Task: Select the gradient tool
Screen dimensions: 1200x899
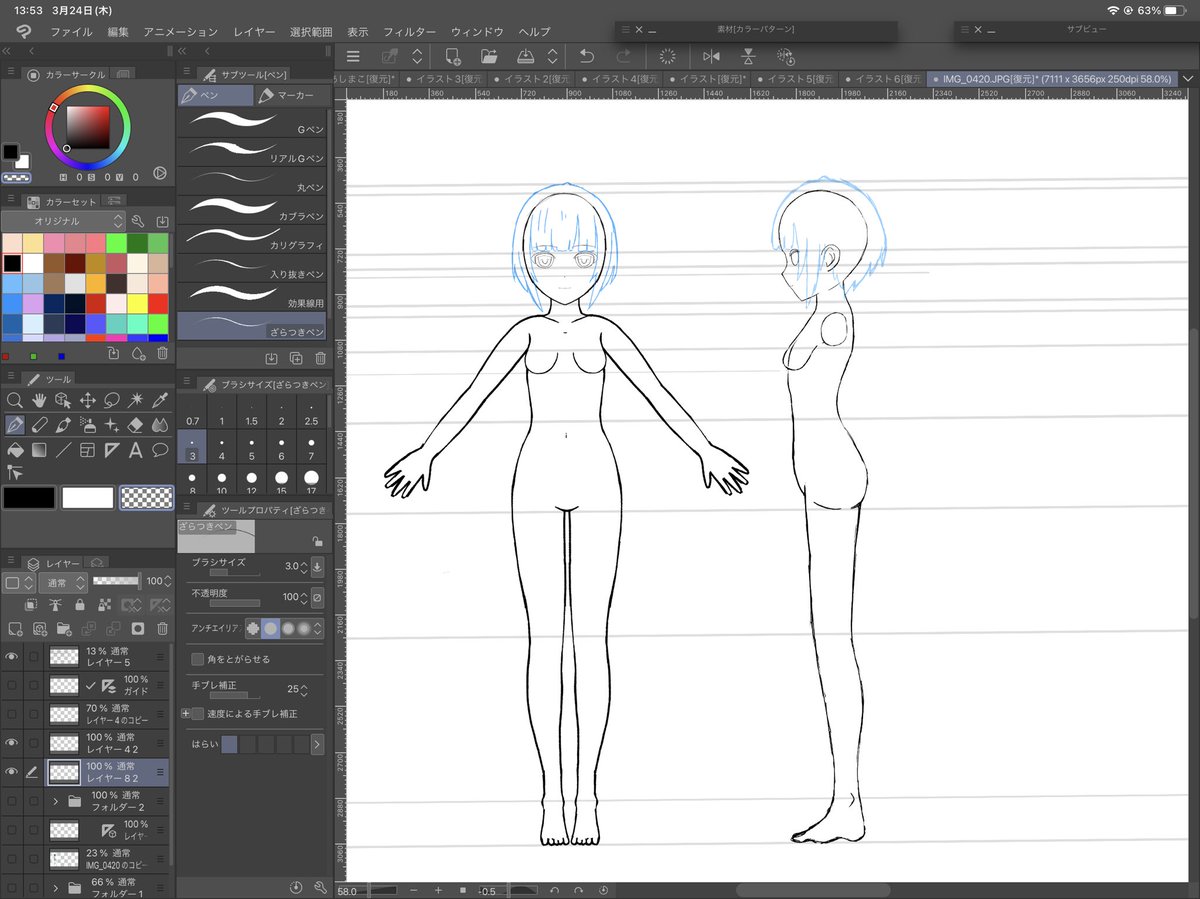Action: pos(39,450)
